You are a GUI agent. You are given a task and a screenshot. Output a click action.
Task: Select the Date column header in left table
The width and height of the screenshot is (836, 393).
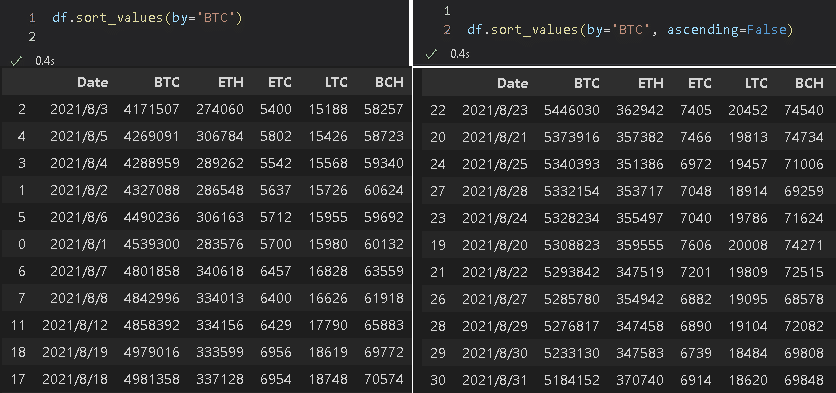coord(92,83)
